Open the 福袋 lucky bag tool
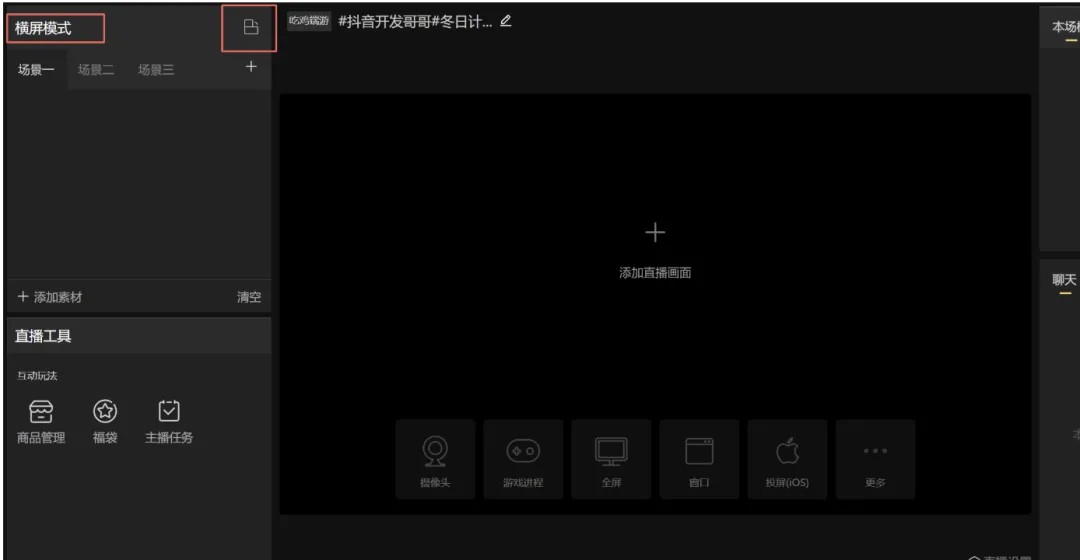This screenshot has height=560, width=1080. [x=105, y=420]
